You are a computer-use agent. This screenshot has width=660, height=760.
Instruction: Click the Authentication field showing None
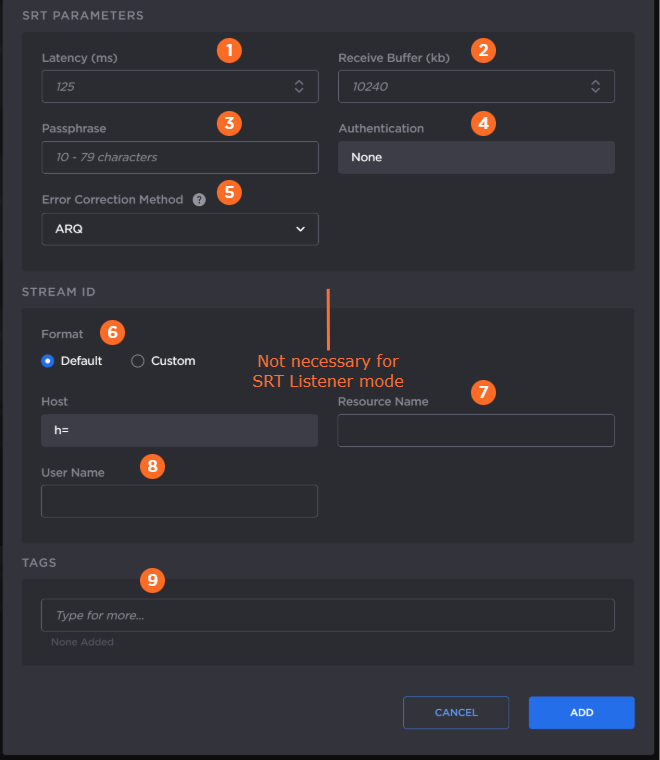476,157
